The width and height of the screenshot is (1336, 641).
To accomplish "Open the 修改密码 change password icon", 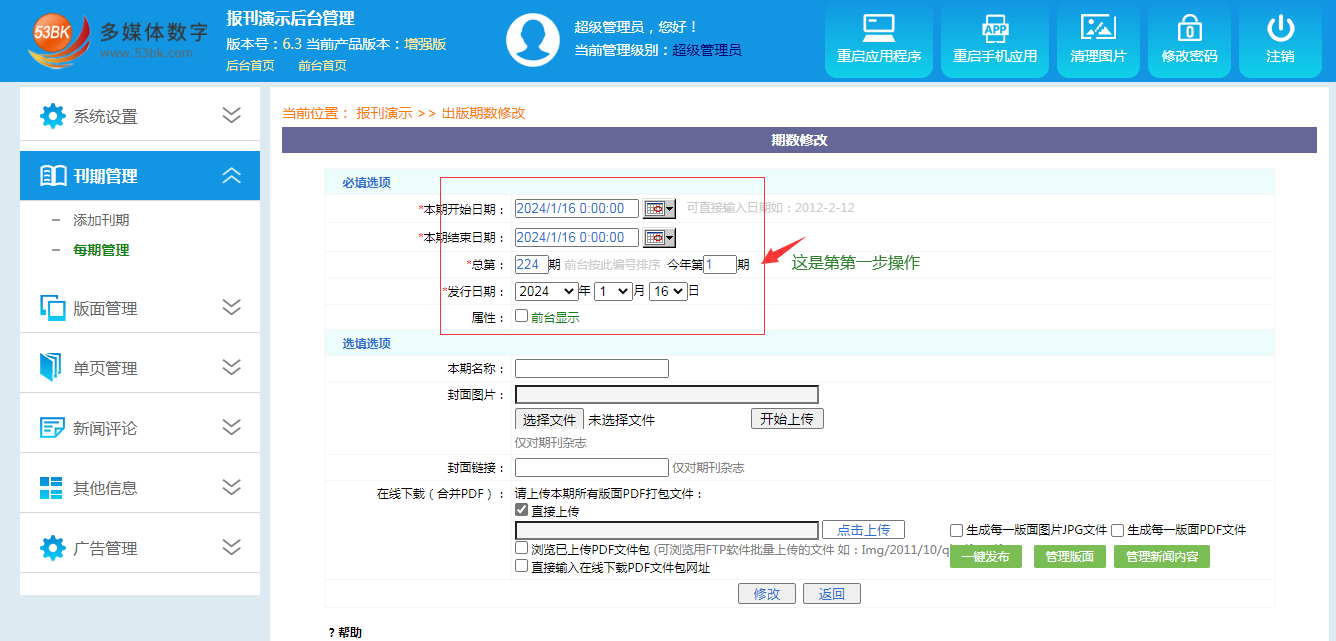I will point(1189,28).
